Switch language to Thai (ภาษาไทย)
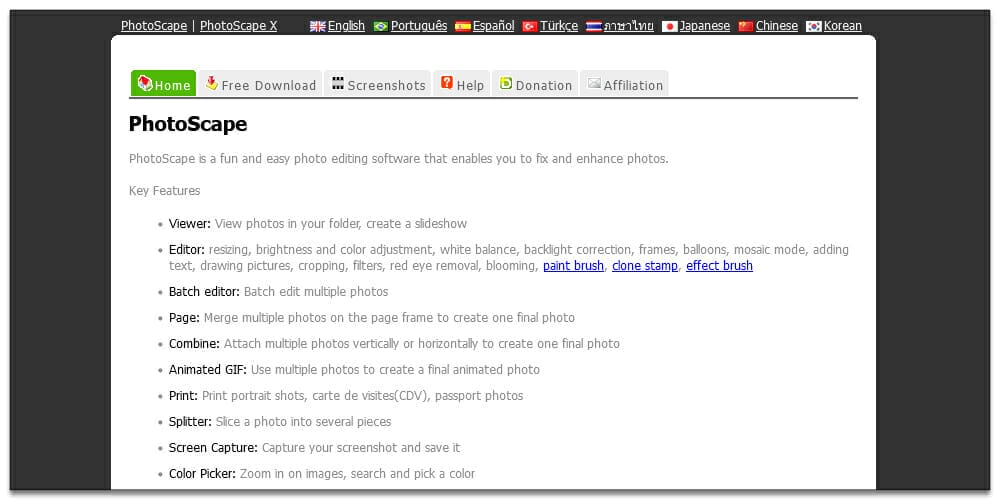The image size is (1000, 500). (x=629, y=26)
